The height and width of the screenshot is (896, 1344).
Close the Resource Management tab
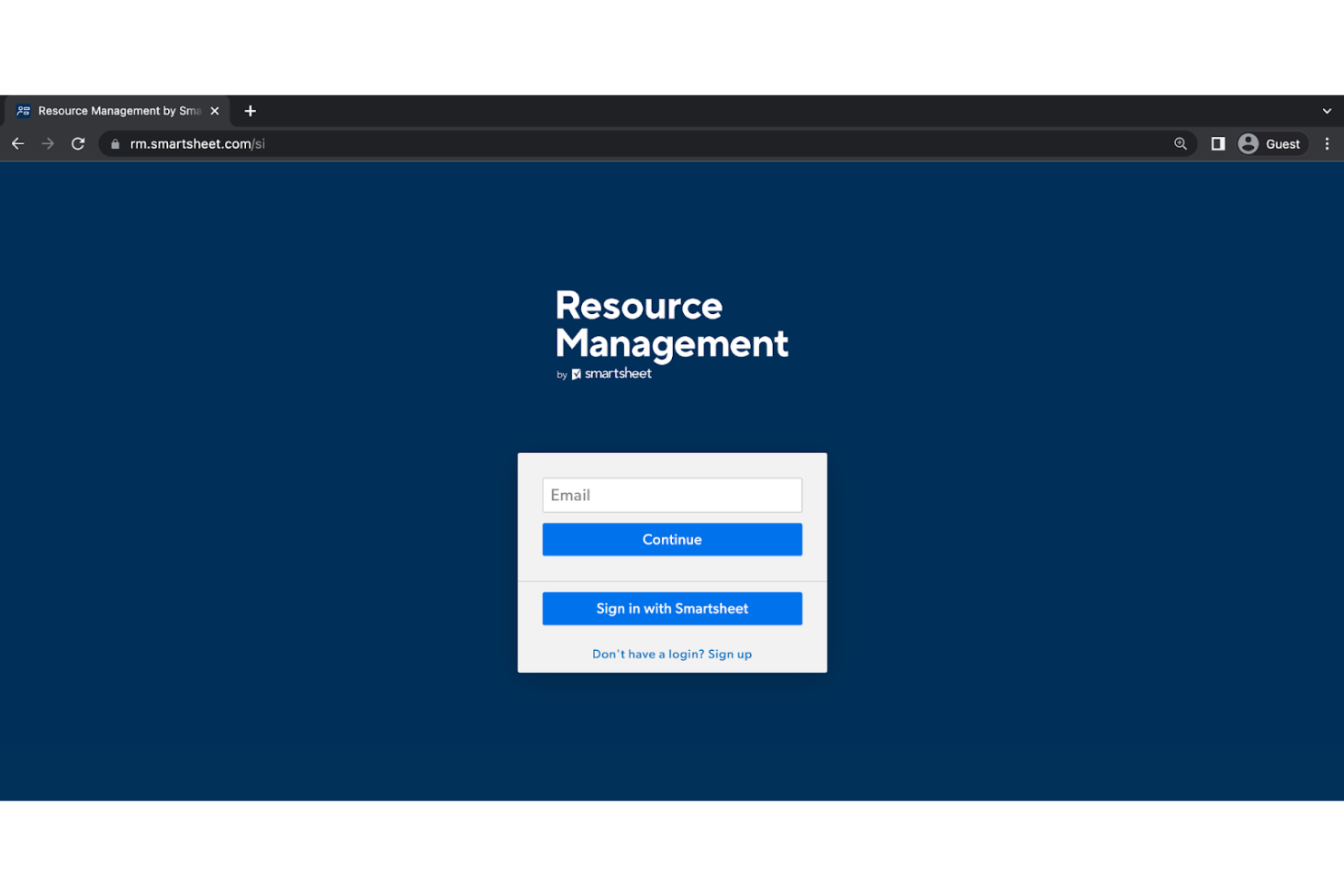(x=214, y=110)
